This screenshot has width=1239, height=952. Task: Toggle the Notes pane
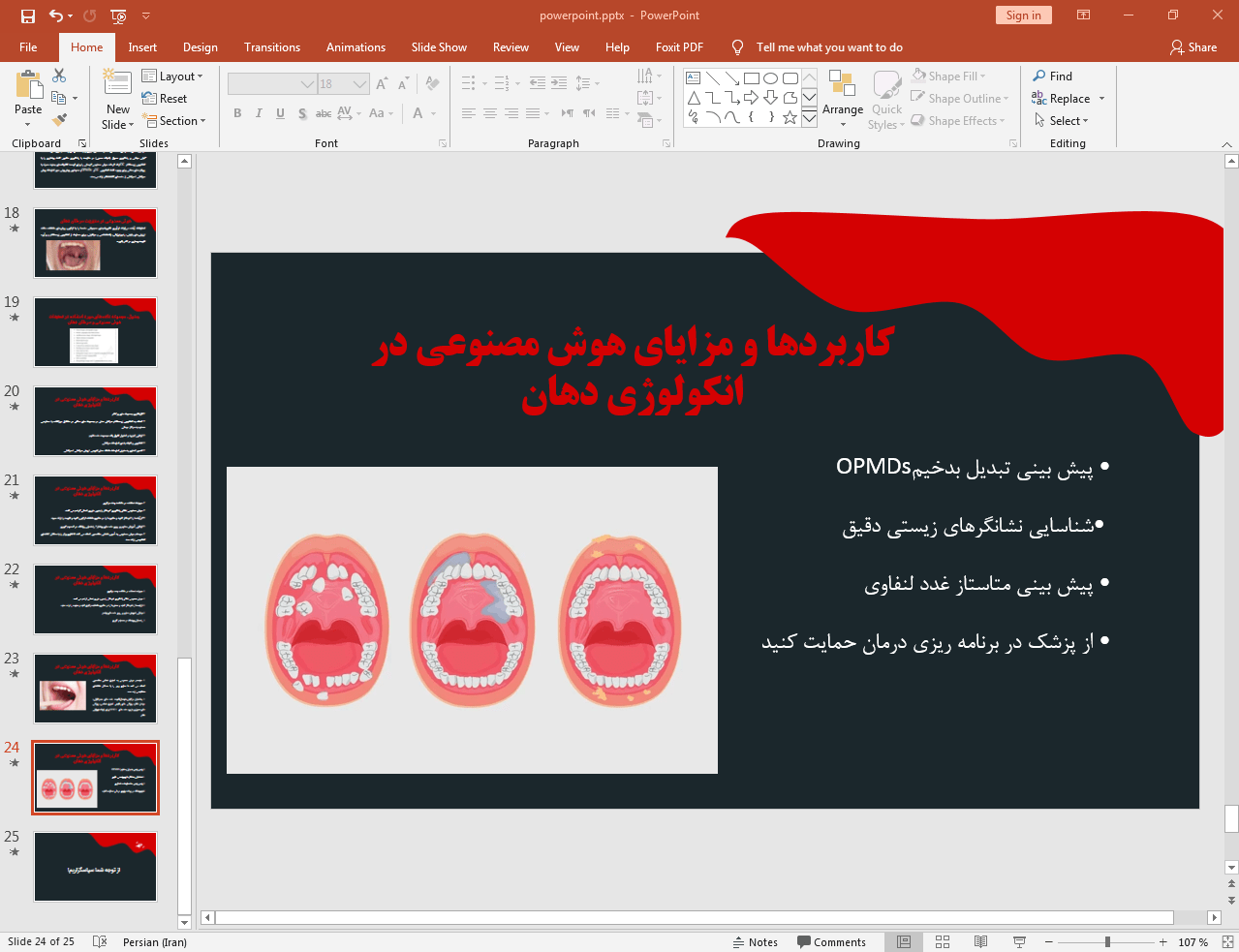point(755,941)
